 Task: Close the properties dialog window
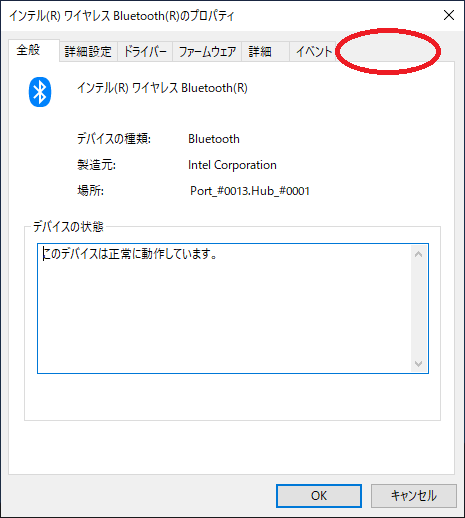point(449,15)
